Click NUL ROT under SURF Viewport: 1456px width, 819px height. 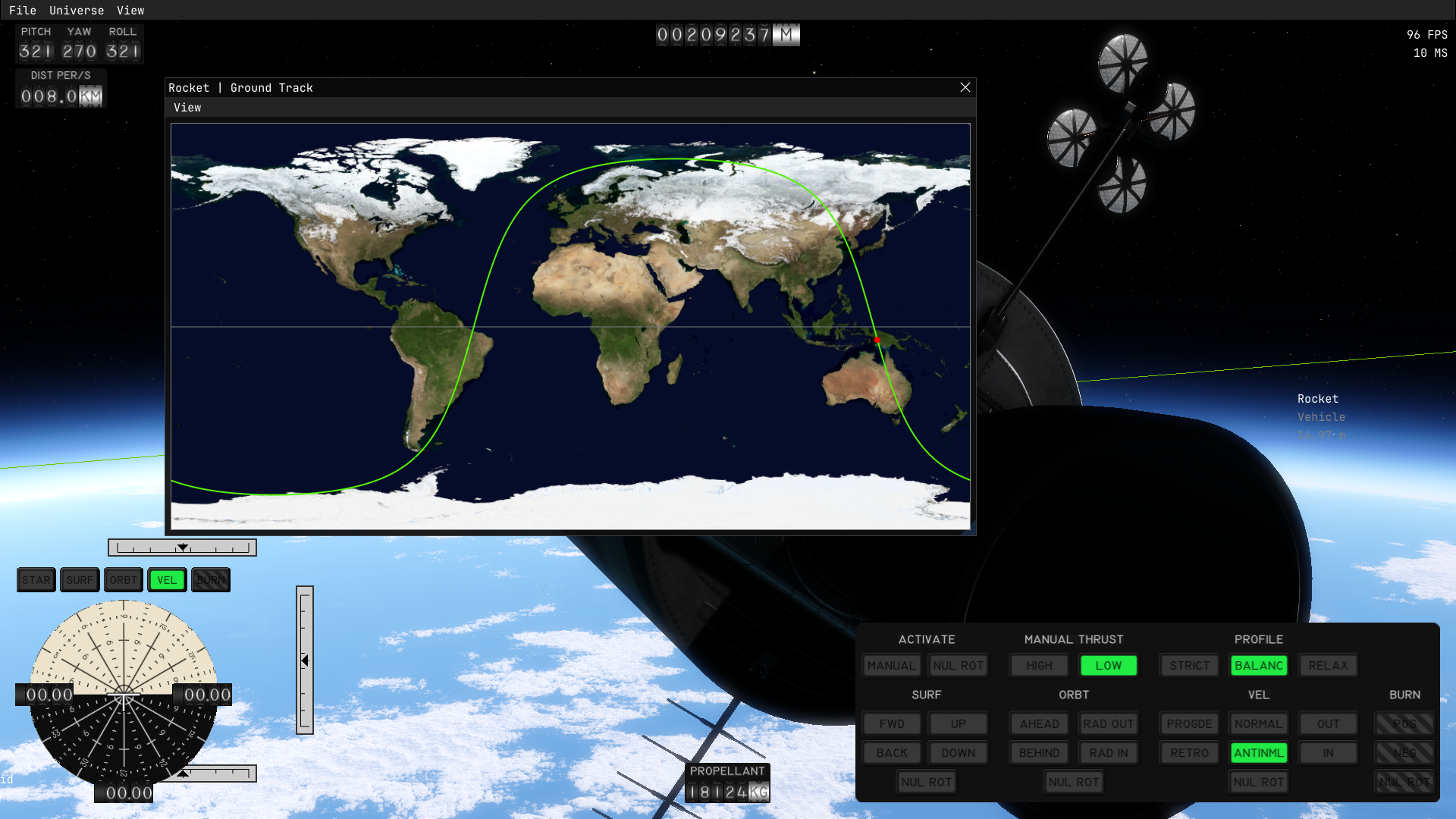(x=927, y=783)
